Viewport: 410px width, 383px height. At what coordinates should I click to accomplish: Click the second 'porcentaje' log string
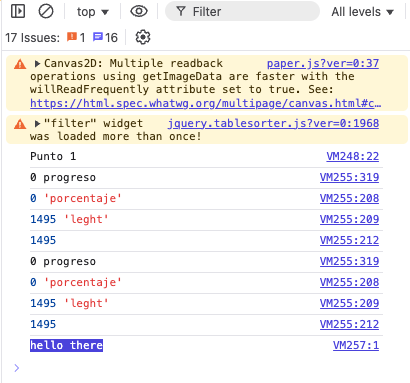tap(83, 282)
